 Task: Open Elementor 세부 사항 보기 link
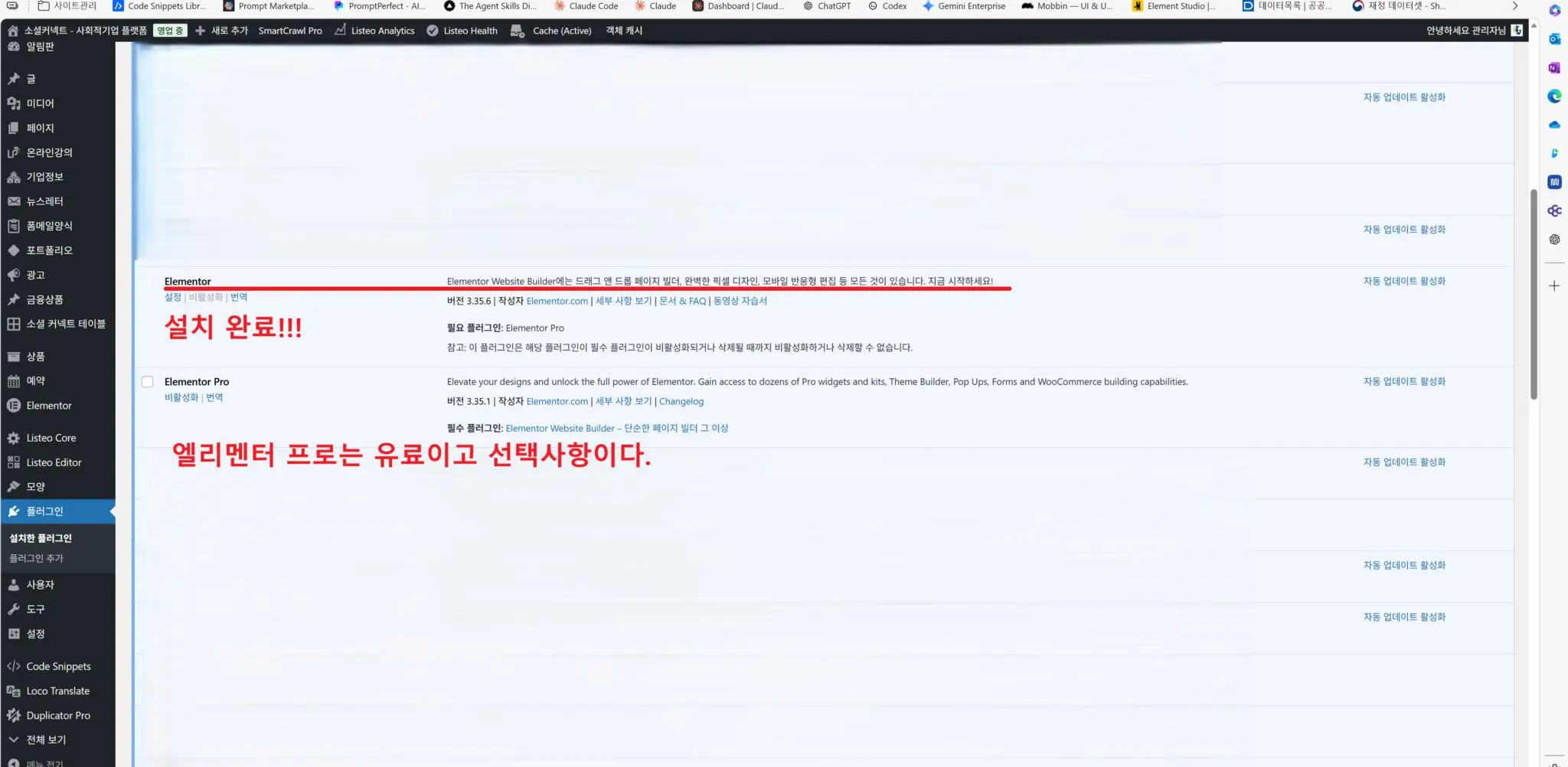click(x=624, y=302)
